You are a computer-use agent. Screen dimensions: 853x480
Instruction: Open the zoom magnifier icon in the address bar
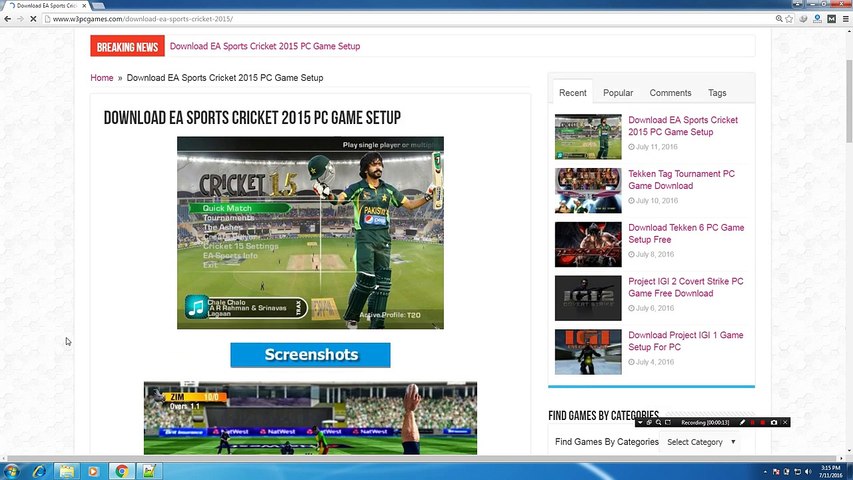click(779, 19)
